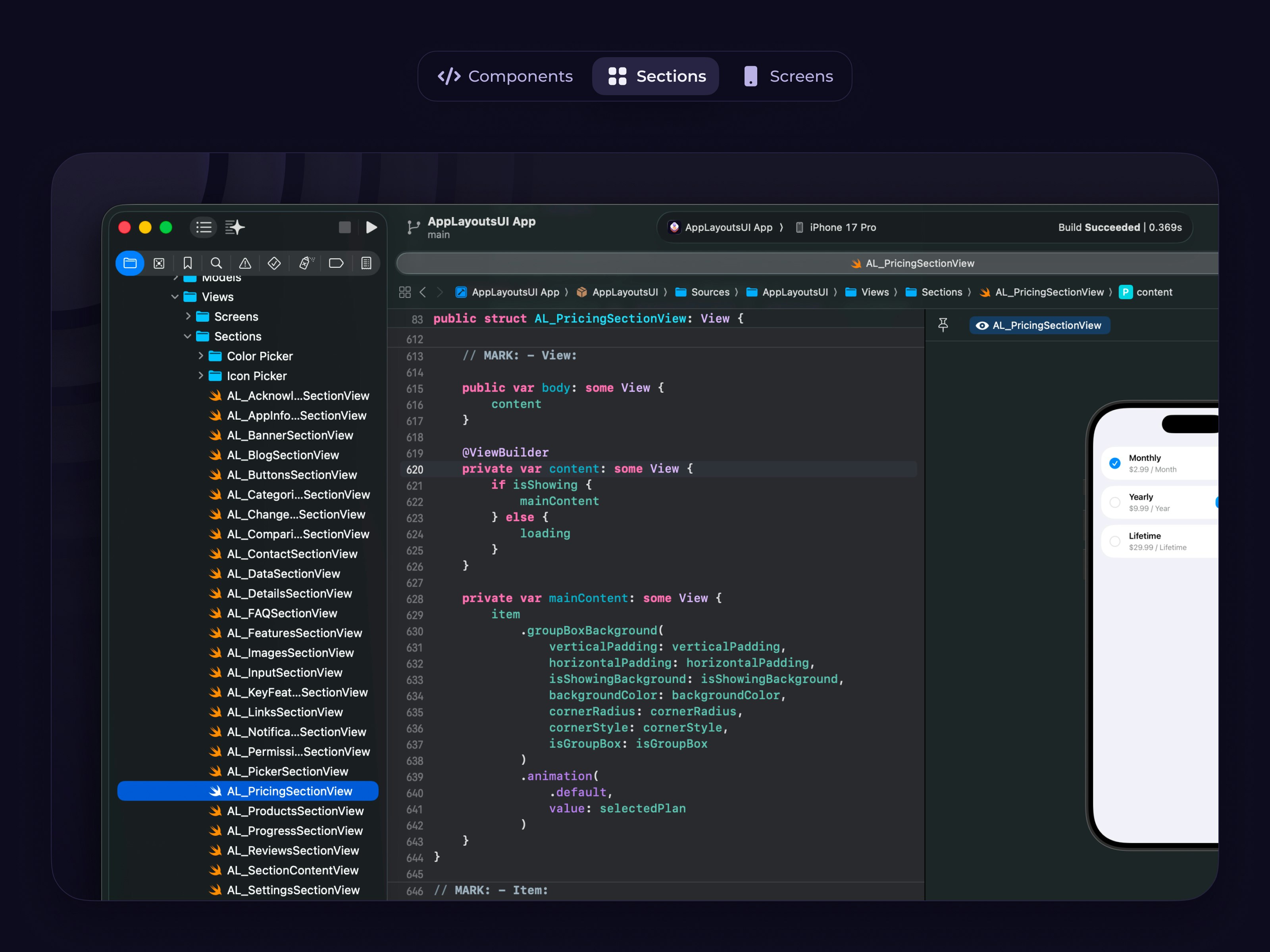
Task: Open AL_FAQSectionView file in navigator
Action: (282, 613)
